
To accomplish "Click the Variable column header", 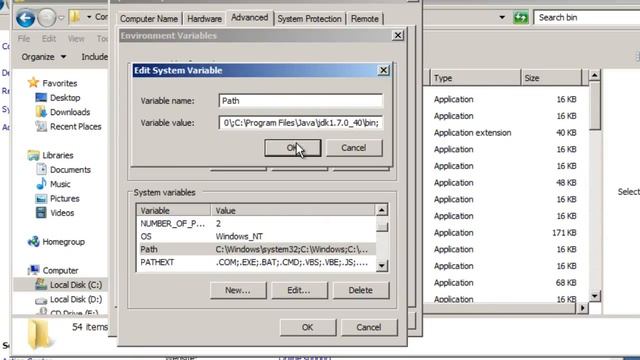I will coord(174,211).
